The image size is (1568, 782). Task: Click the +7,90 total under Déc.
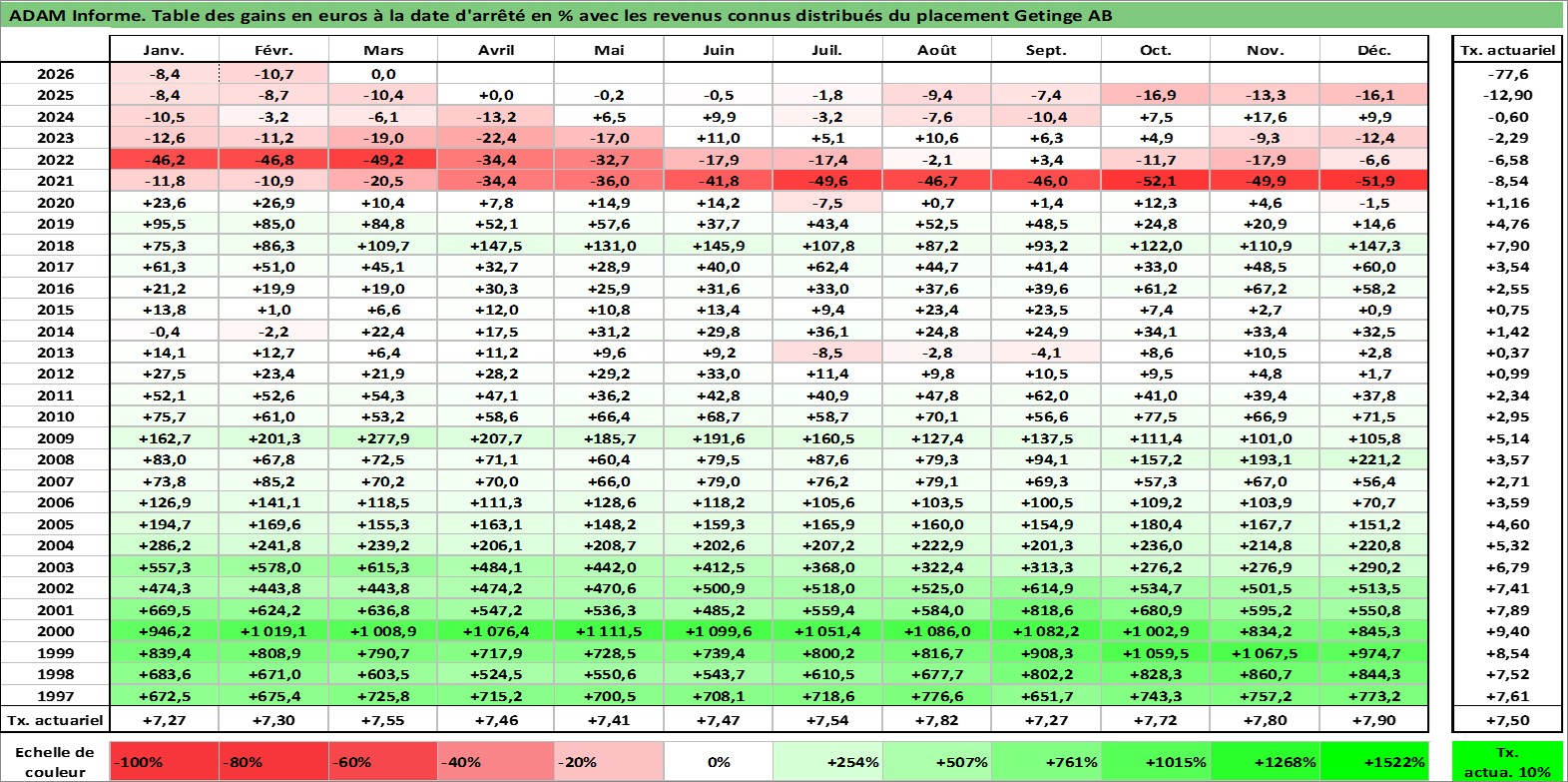pos(1374,720)
